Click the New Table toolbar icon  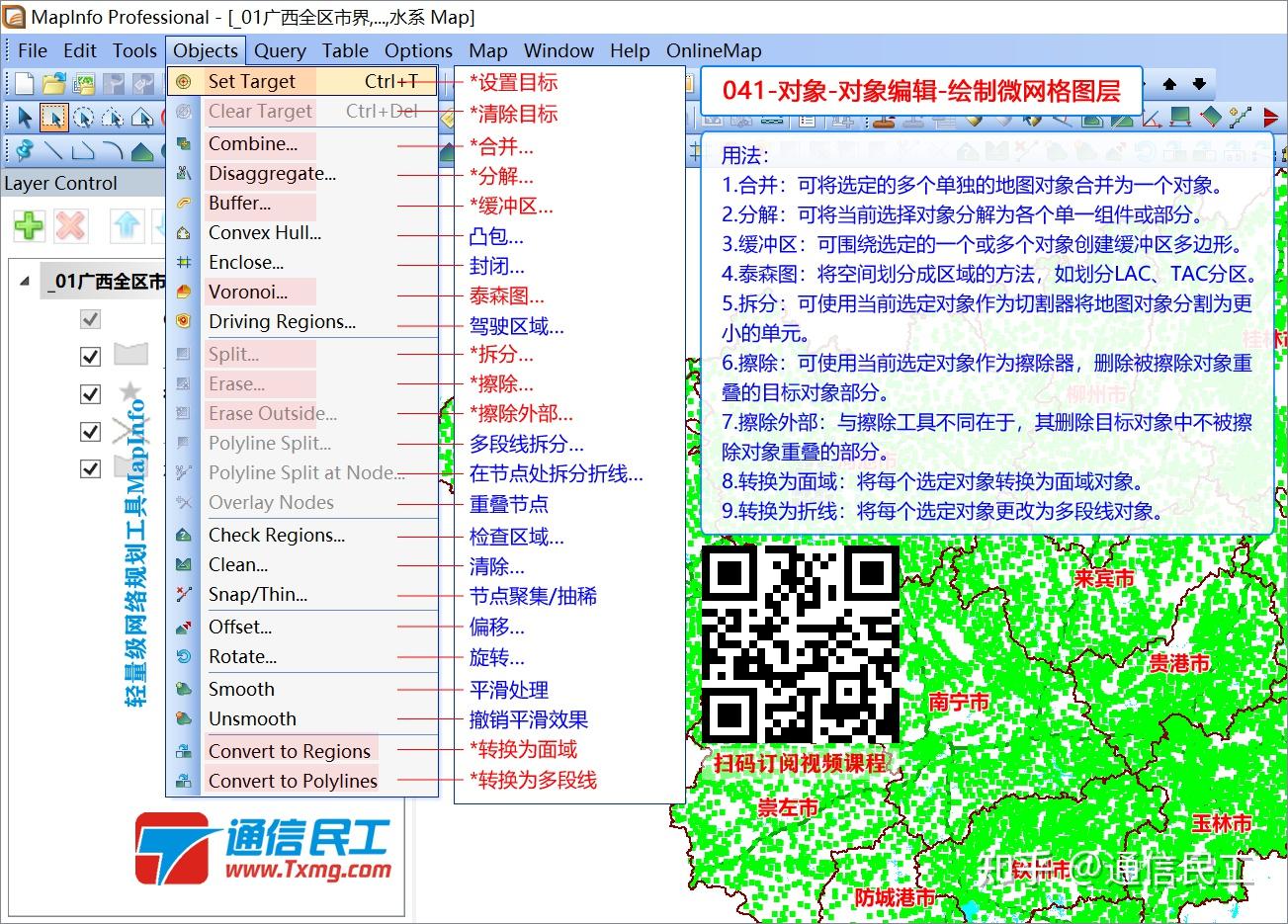point(24,84)
